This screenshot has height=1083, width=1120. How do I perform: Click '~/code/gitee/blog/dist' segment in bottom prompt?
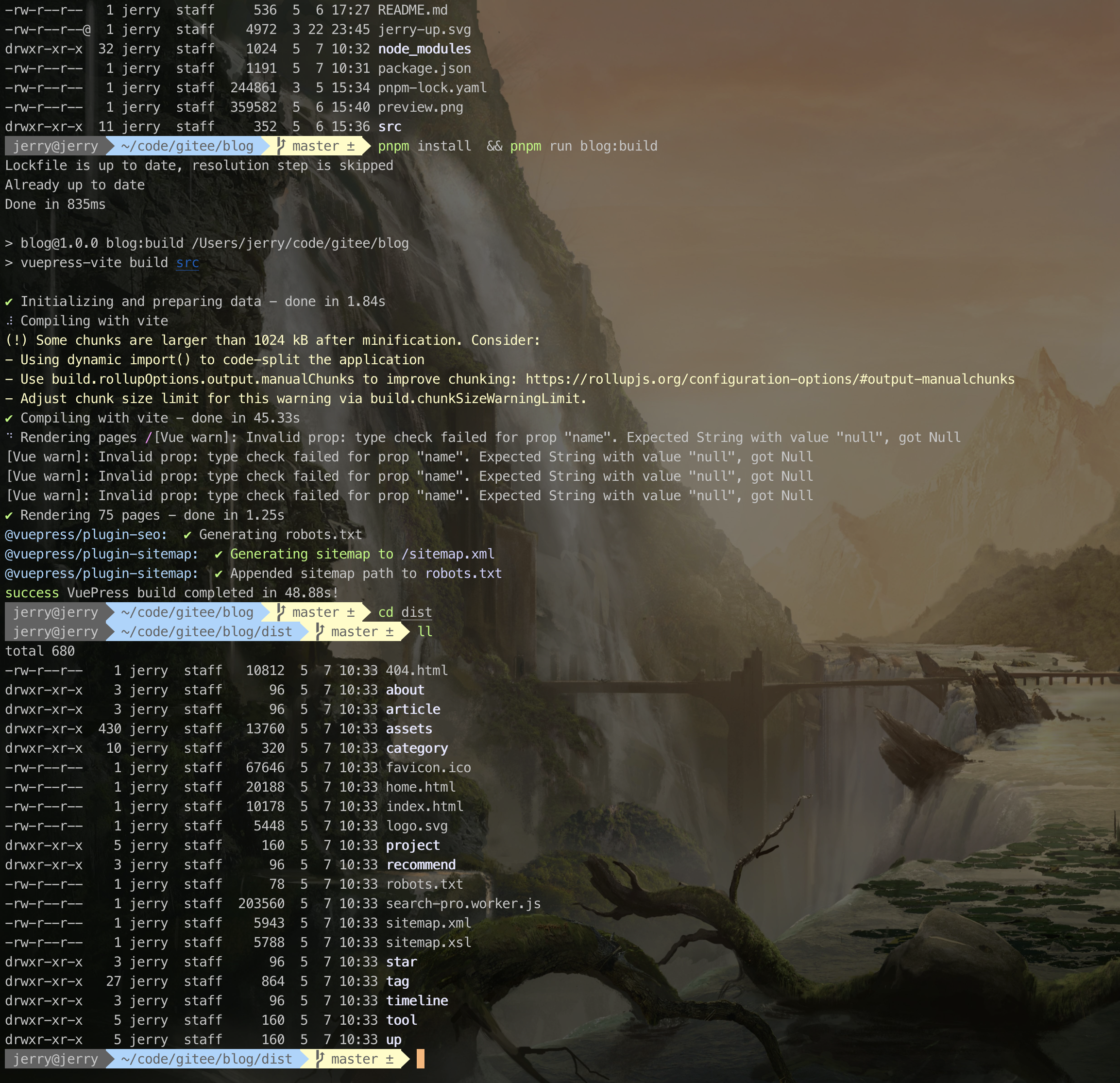(206, 1059)
